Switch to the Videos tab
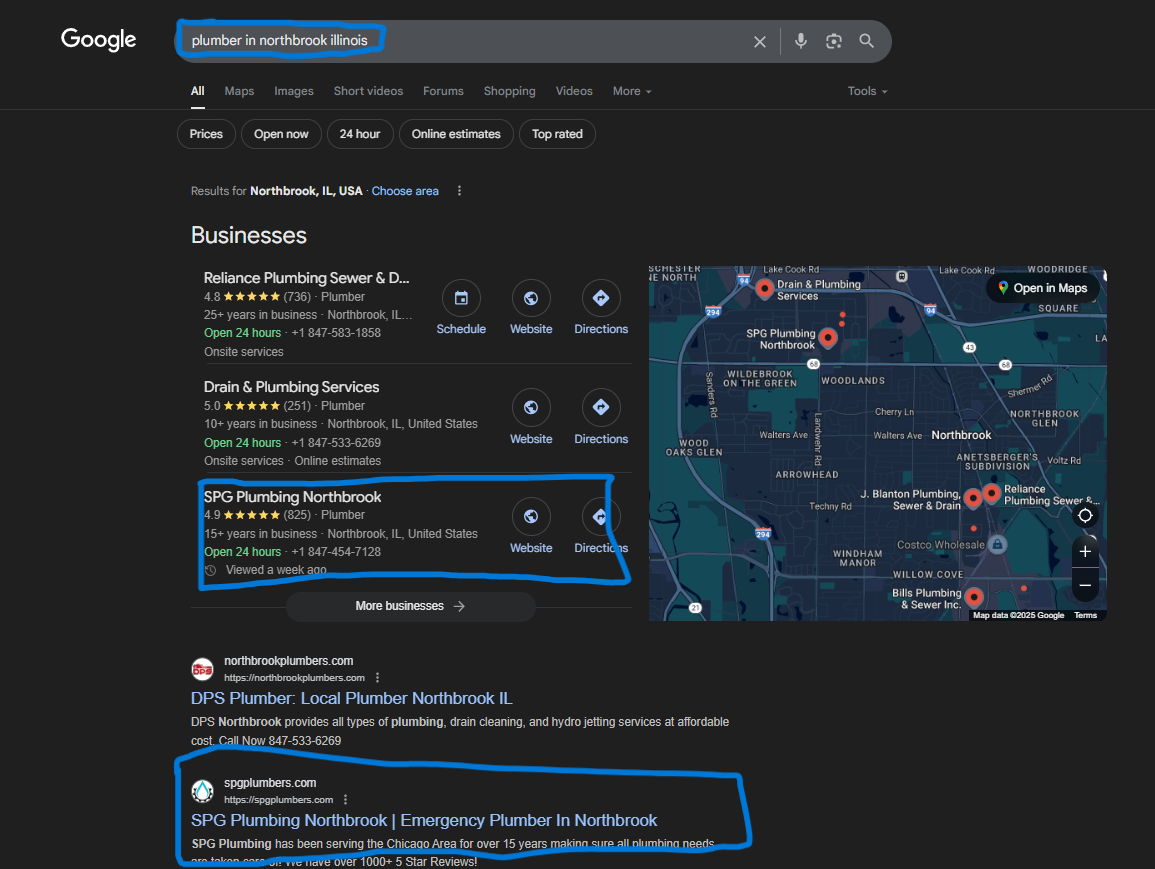 (574, 91)
